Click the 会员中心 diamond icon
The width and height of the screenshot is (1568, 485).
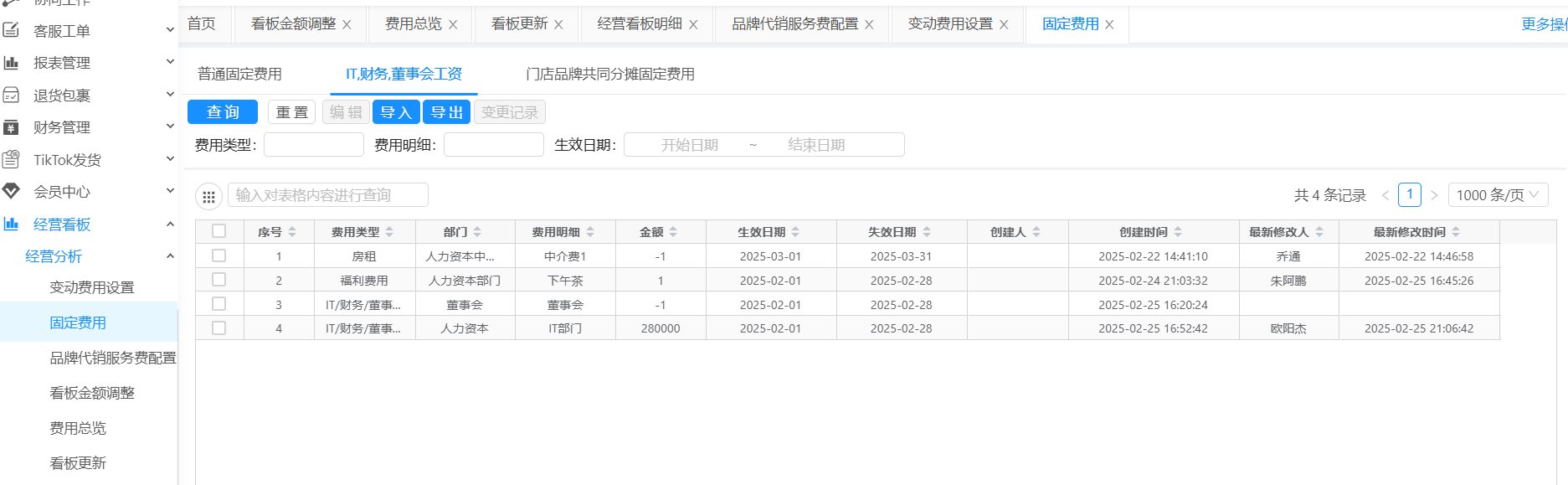pyautogui.click(x=11, y=191)
